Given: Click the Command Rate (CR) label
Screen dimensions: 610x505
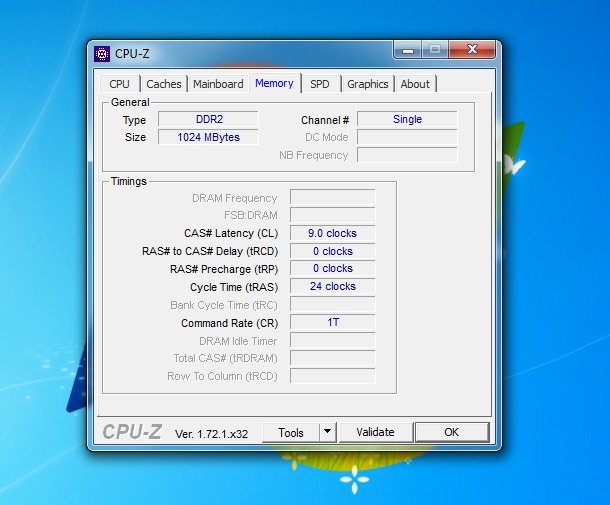Looking at the screenshot, I should click(x=230, y=323).
